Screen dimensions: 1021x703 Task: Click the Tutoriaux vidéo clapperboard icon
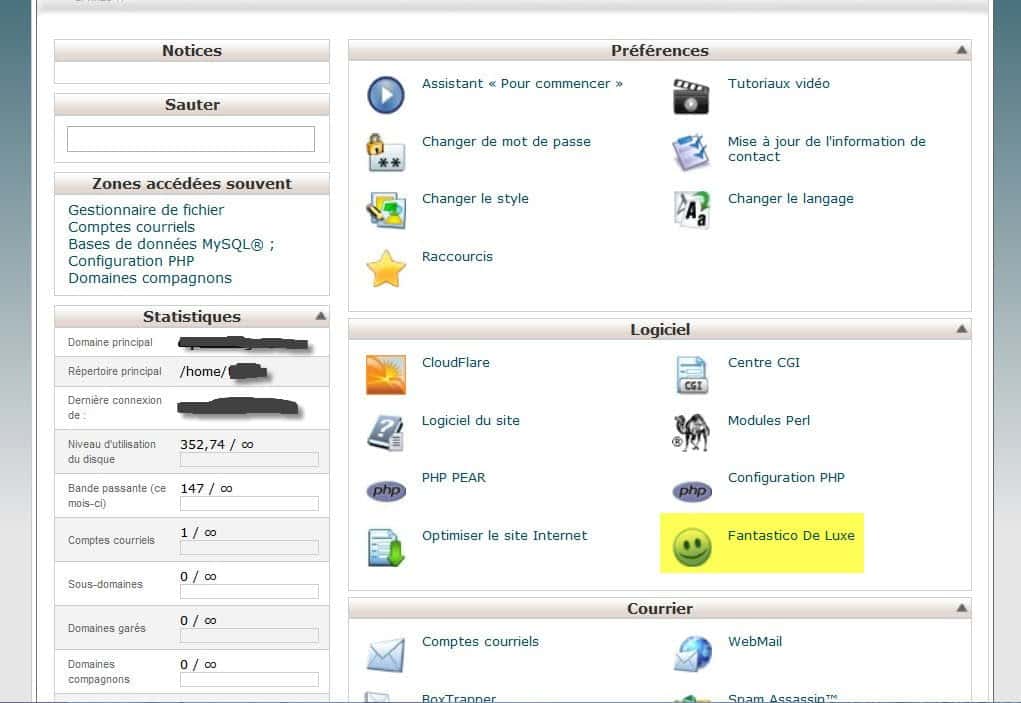[x=691, y=96]
